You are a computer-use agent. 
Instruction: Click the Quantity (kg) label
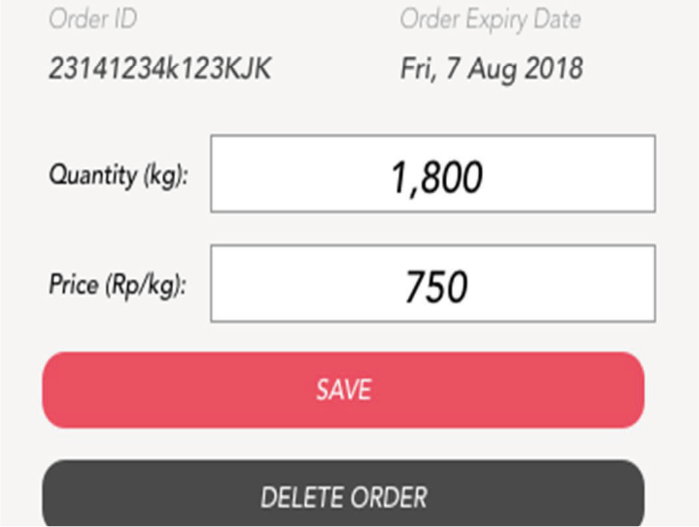[x=119, y=175]
